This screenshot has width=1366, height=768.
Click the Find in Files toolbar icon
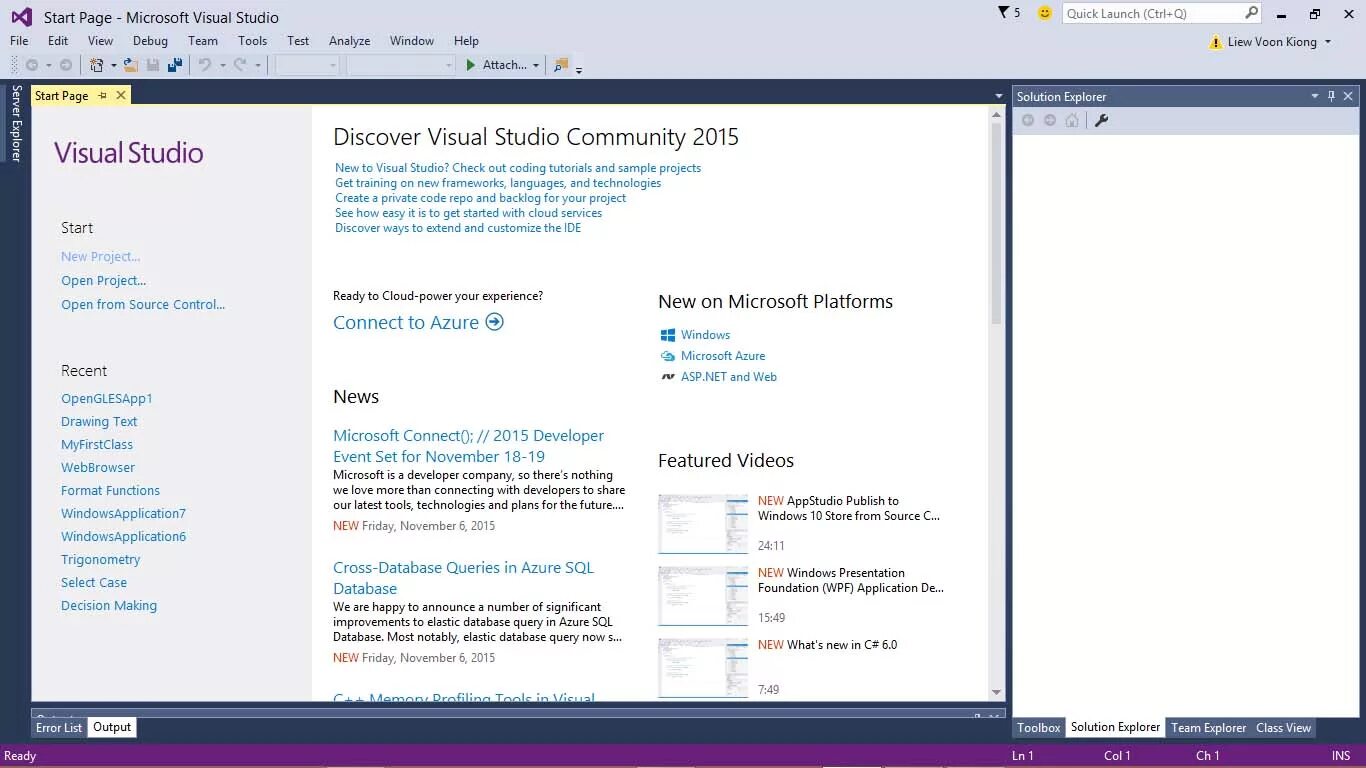(x=561, y=65)
